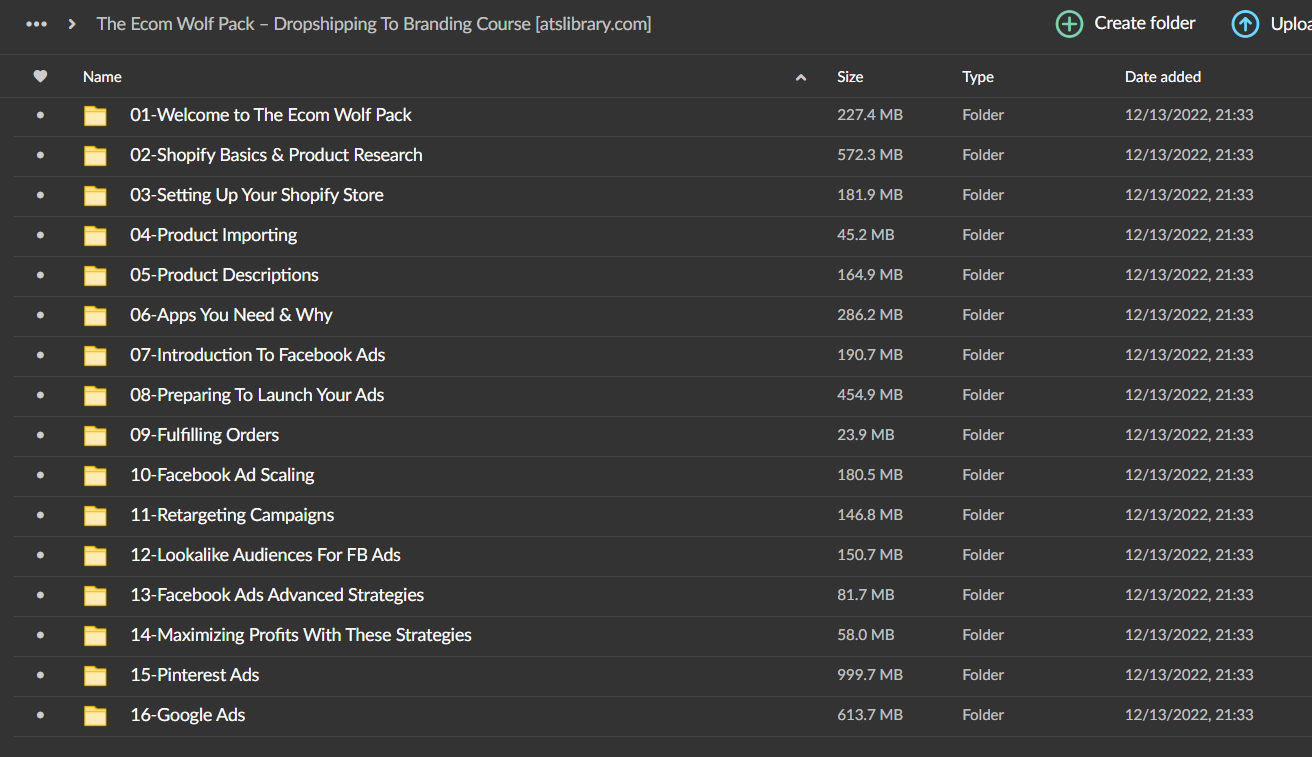Image resolution: width=1312 pixels, height=757 pixels.
Task: Click folder icon for 09-Fulfilling Orders
Action: coord(95,436)
